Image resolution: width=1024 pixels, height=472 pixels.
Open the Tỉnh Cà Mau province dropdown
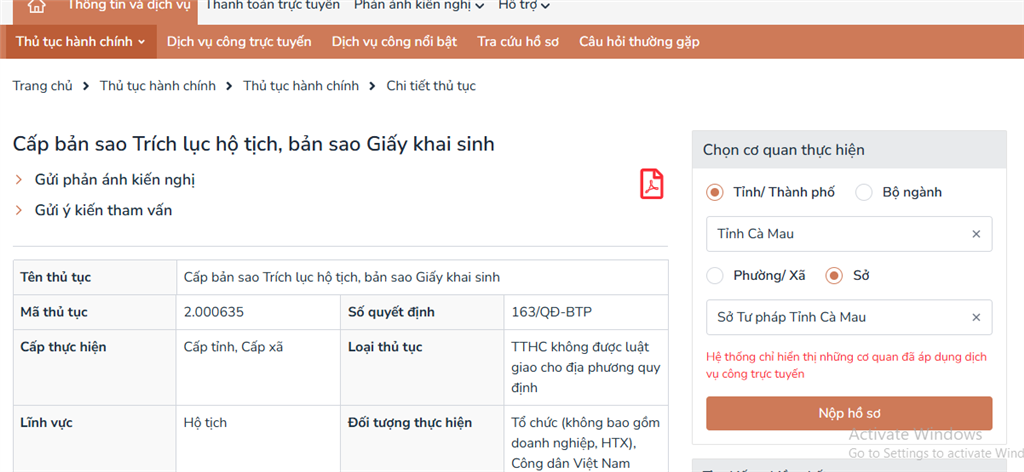click(849, 234)
